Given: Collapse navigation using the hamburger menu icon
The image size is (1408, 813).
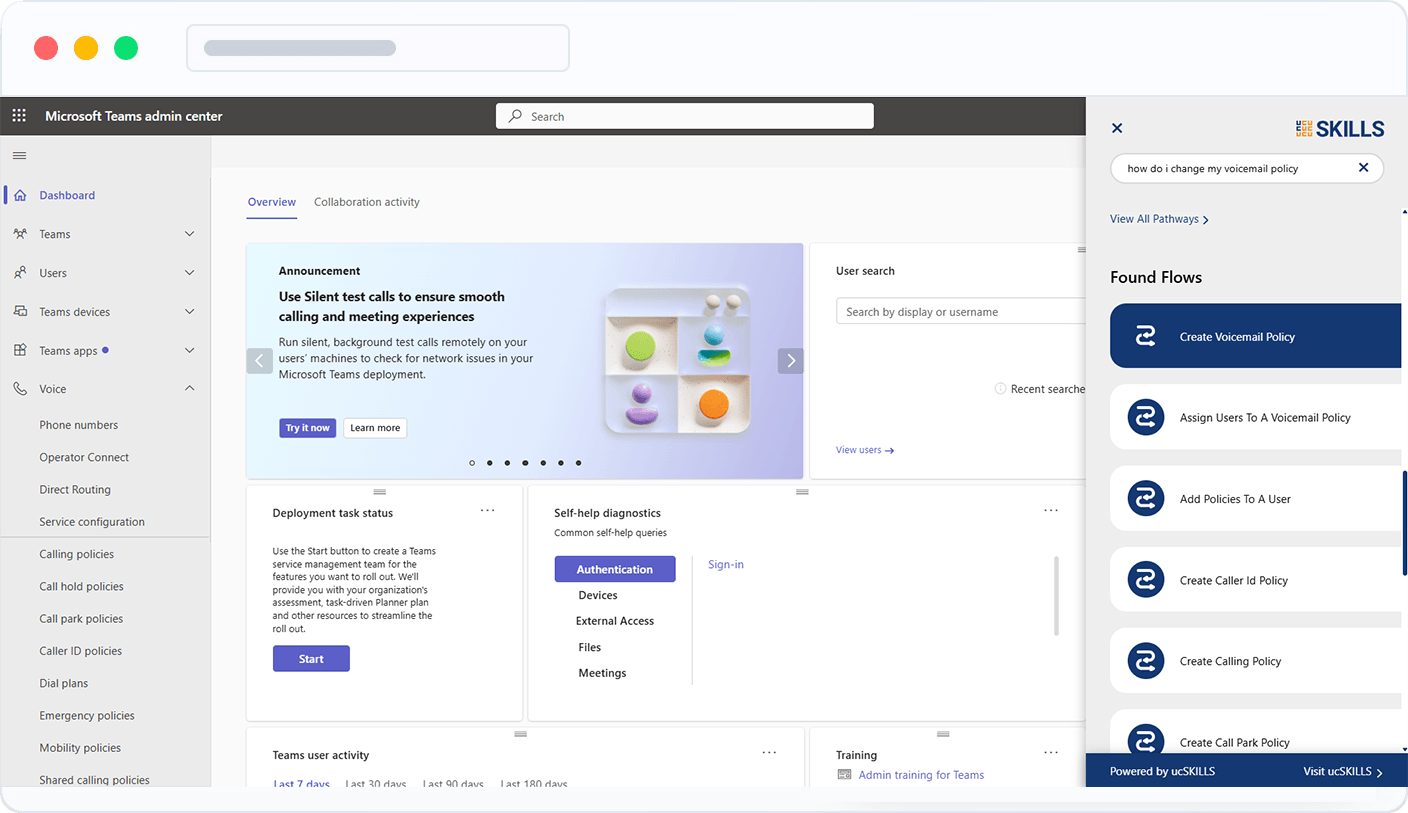Looking at the screenshot, I should point(19,155).
